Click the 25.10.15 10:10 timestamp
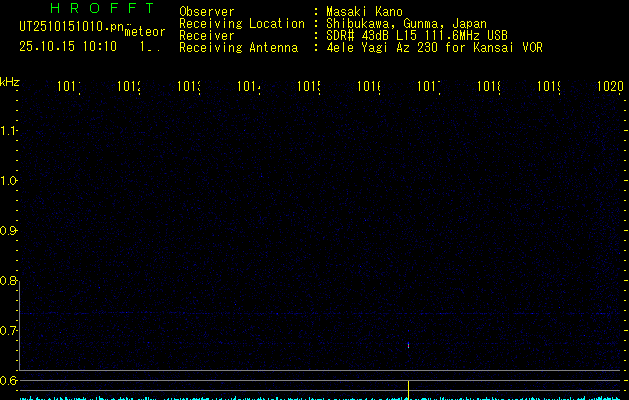Screen dimensions: 629x400 point(68,46)
